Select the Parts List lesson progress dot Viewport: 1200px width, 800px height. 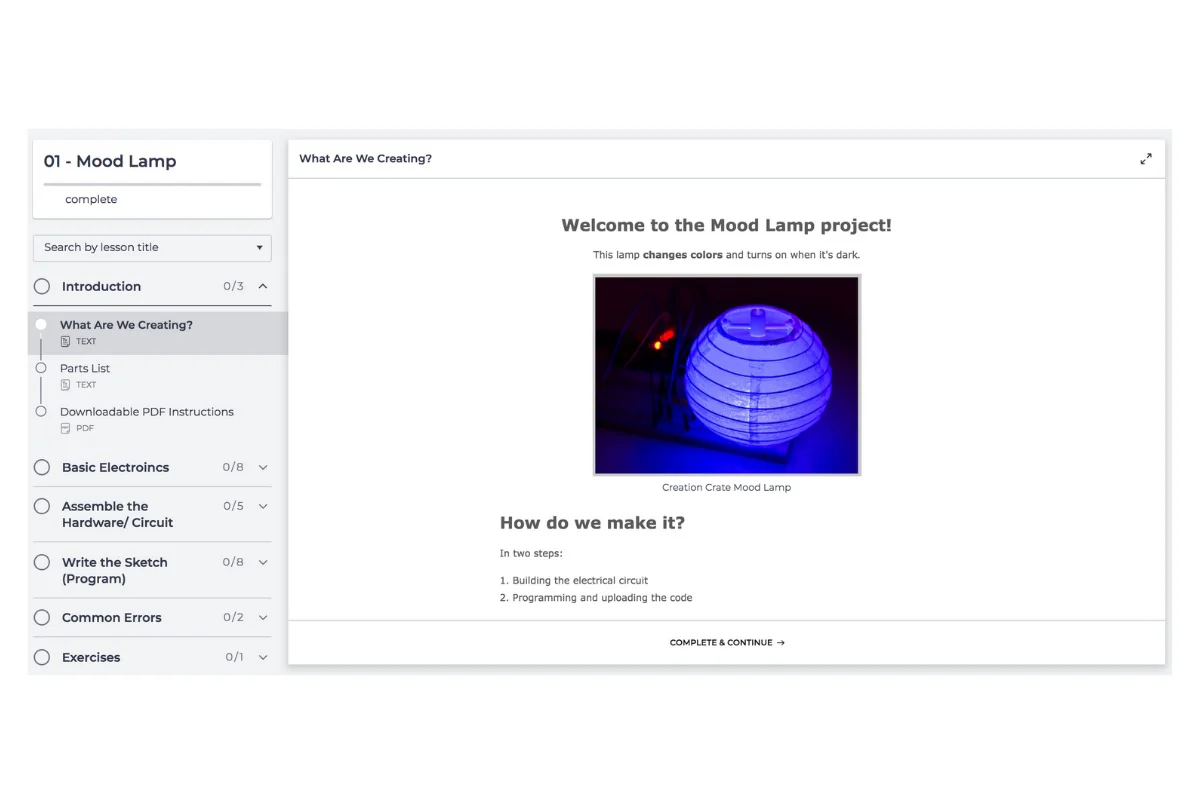click(41, 368)
